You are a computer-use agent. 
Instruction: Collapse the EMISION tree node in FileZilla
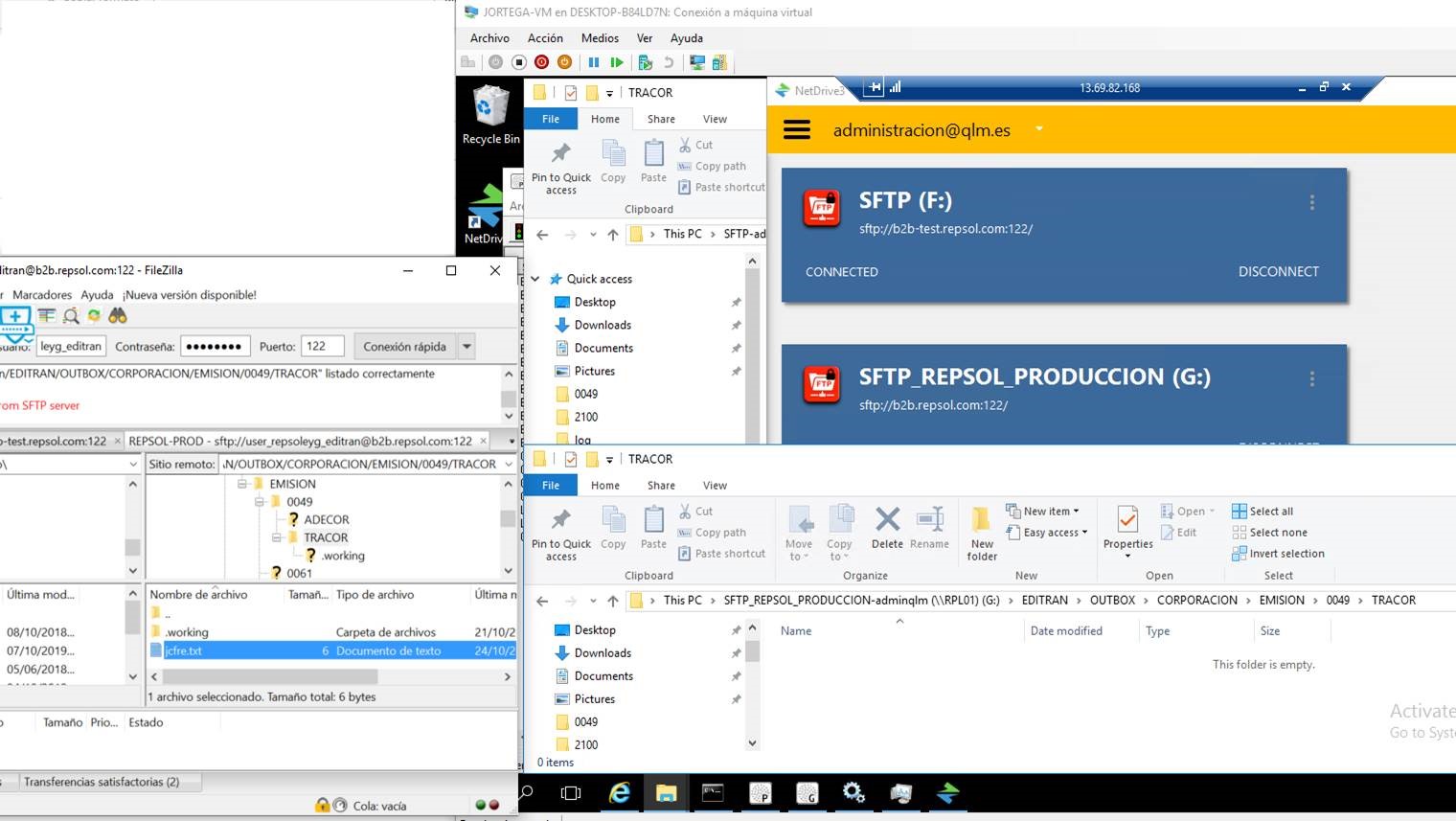(x=242, y=484)
